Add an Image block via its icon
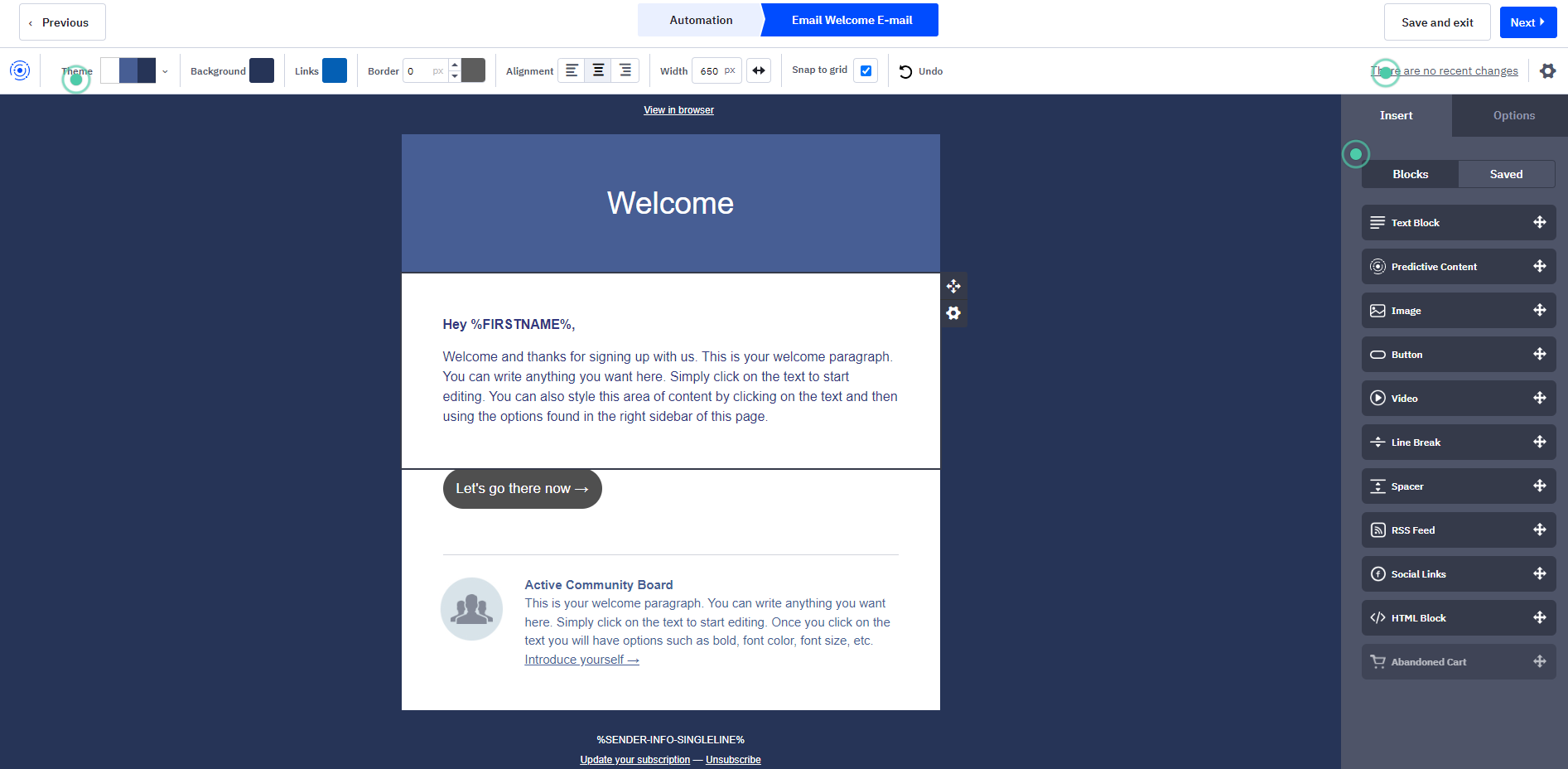Image resolution: width=1568 pixels, height=769 pixels. tap(1377, 311)
